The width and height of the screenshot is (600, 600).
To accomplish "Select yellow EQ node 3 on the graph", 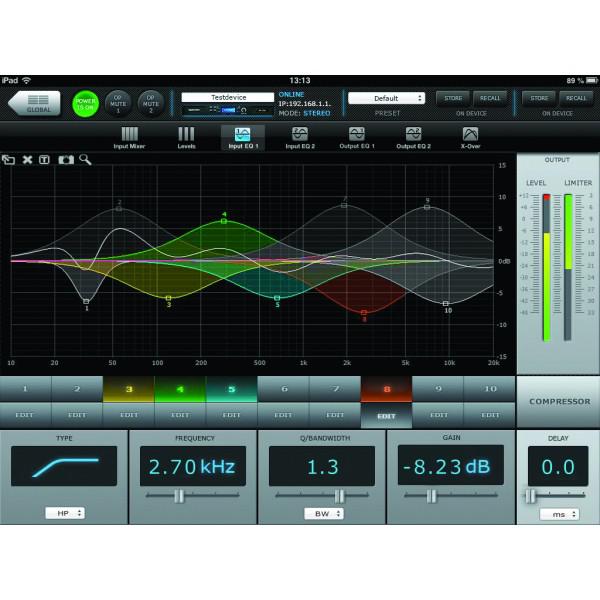I will coord(168,298).
